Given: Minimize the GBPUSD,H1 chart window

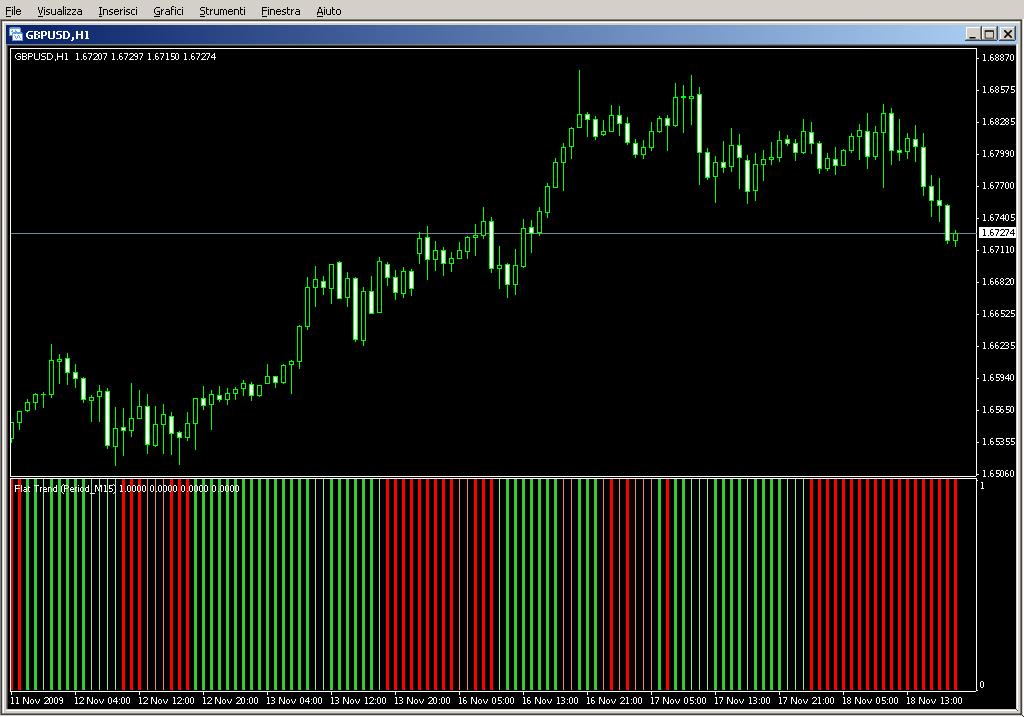Looking at the screenshot, I should [x=972, y=34].
